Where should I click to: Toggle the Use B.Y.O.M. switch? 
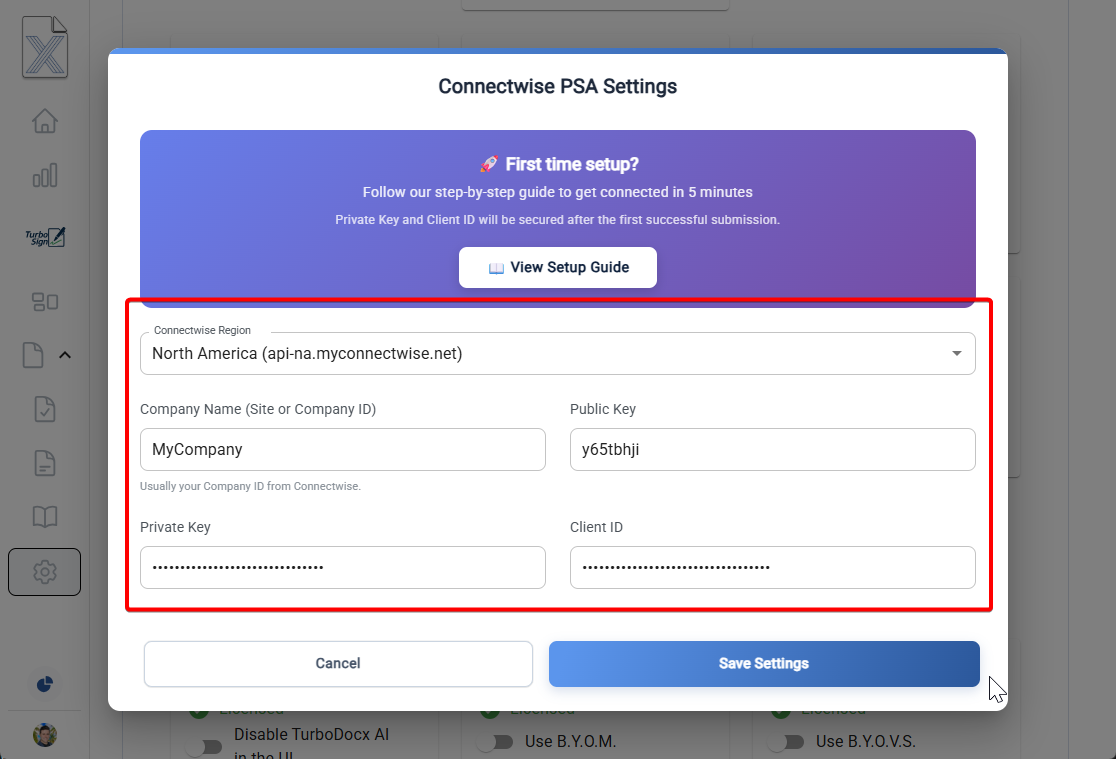pyautogui.click(x=495, y=742)
